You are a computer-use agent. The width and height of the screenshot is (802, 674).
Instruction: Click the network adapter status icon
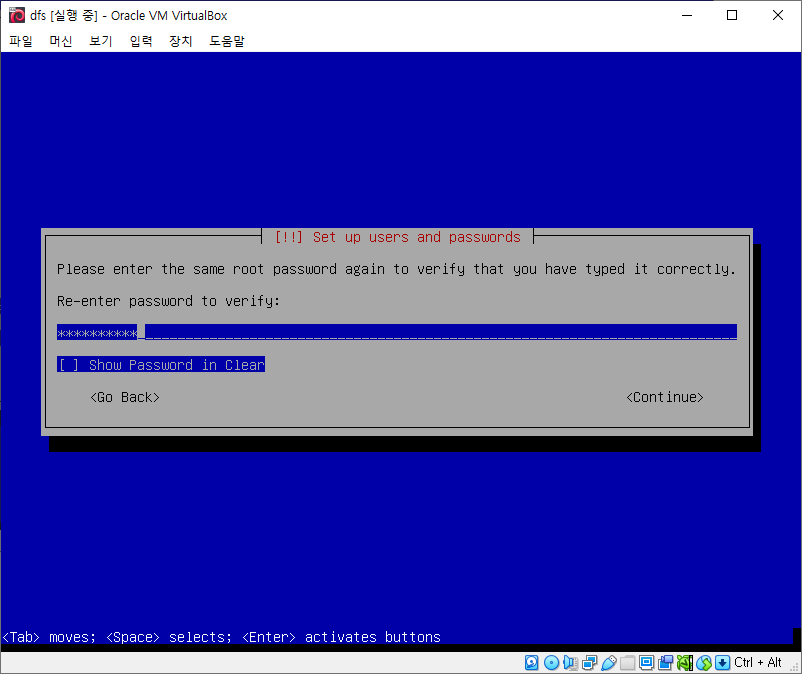tap(589, 663)
